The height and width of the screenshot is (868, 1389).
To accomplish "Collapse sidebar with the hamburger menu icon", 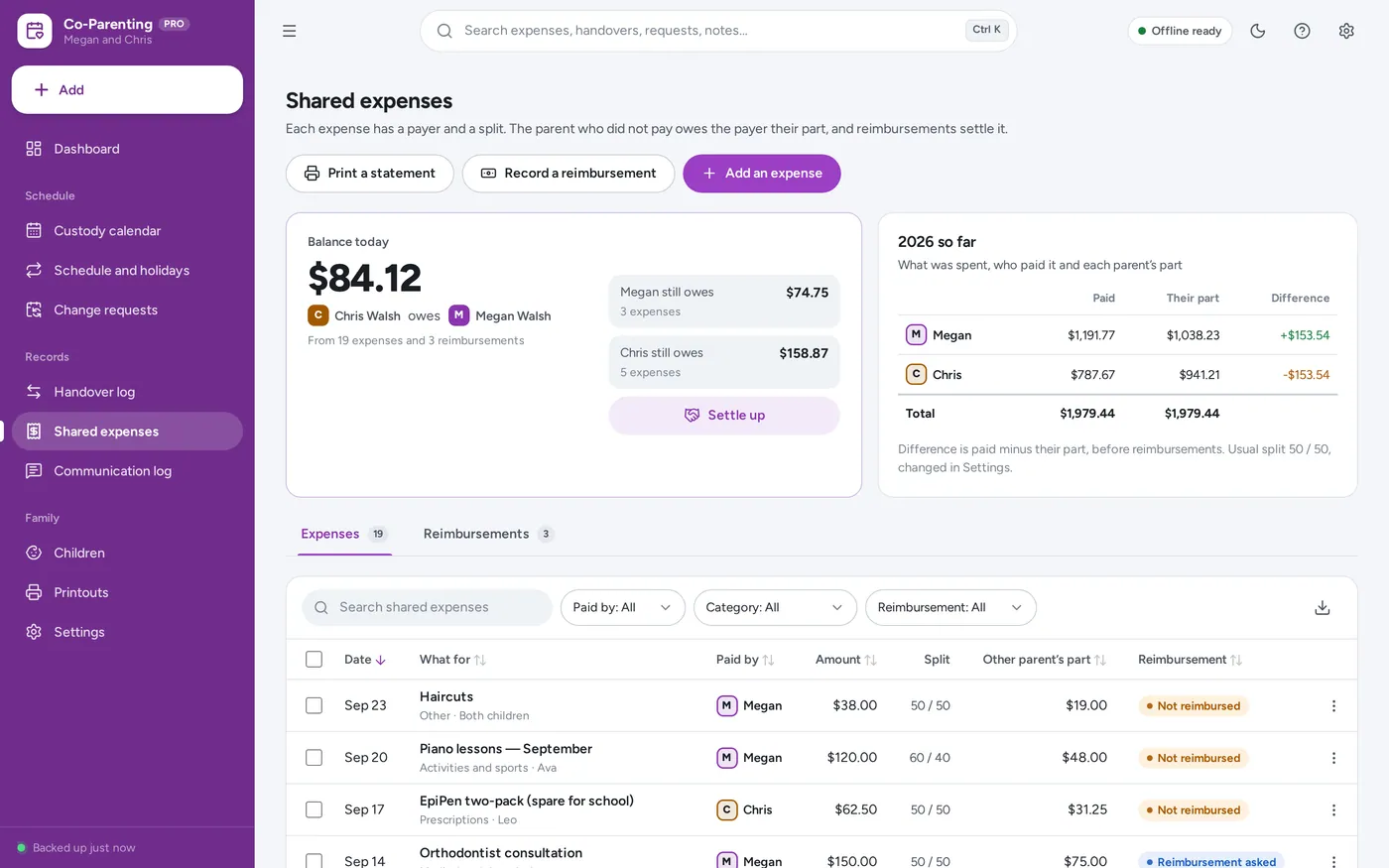I will point(289,31).
